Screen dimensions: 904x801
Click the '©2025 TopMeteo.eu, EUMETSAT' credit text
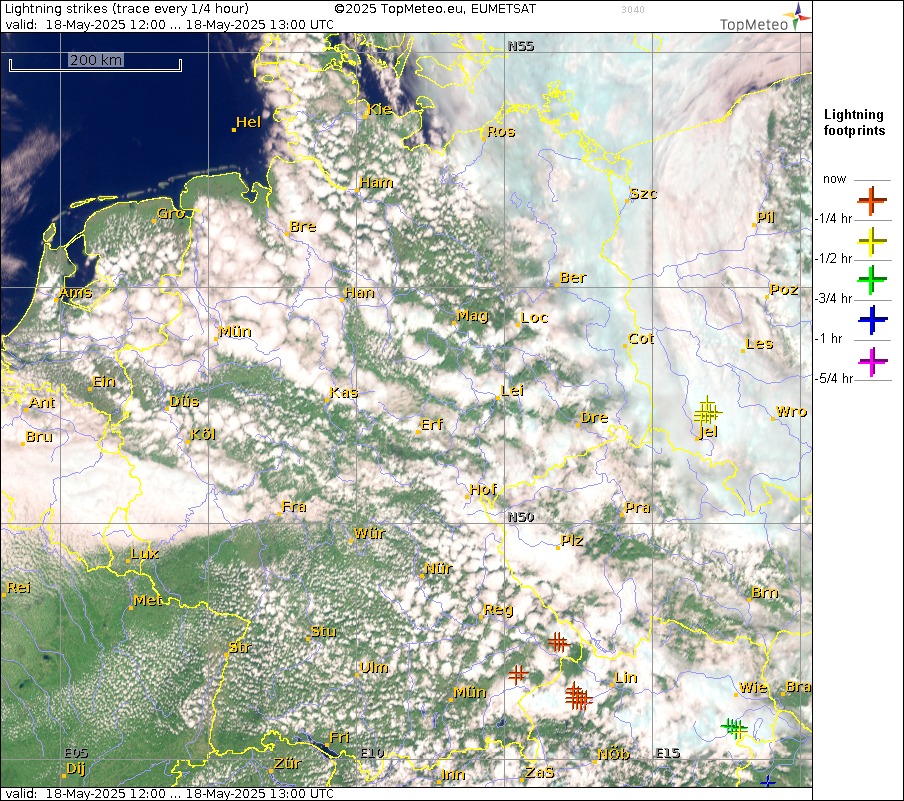[x=435, y=9]
